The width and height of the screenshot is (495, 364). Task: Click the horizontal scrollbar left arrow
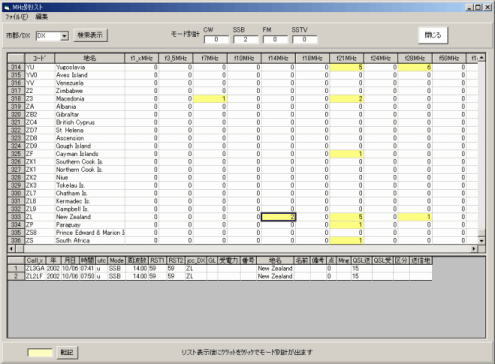coord(11,249)
